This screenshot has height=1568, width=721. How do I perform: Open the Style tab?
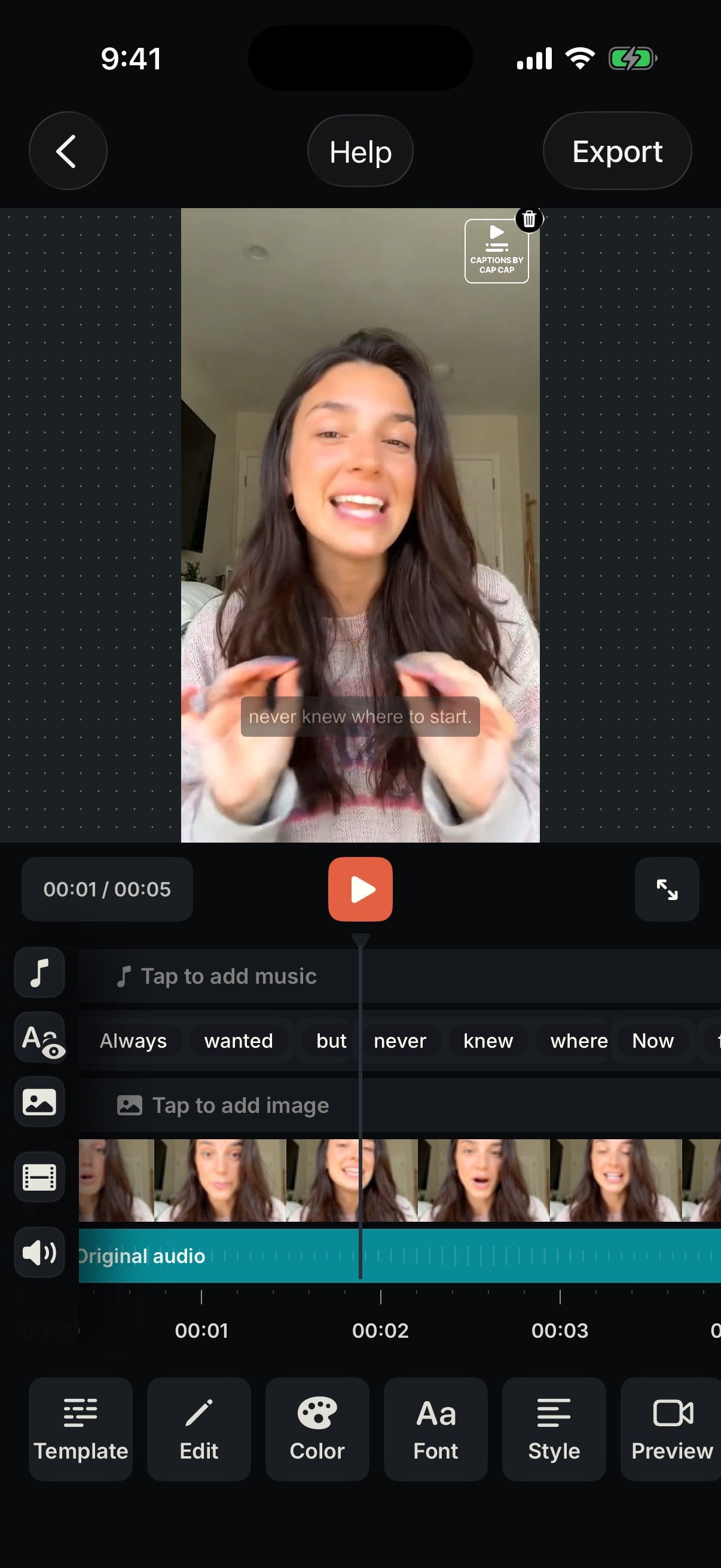point(554,1430)
